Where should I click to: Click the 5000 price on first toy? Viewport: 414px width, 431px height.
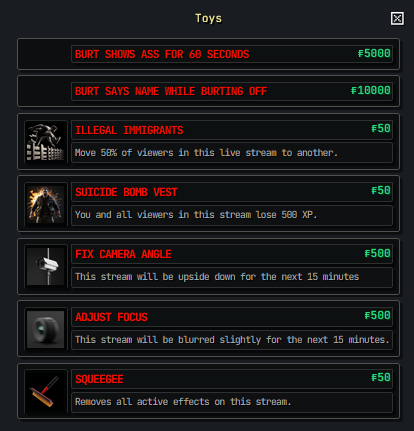pos(374,53)
